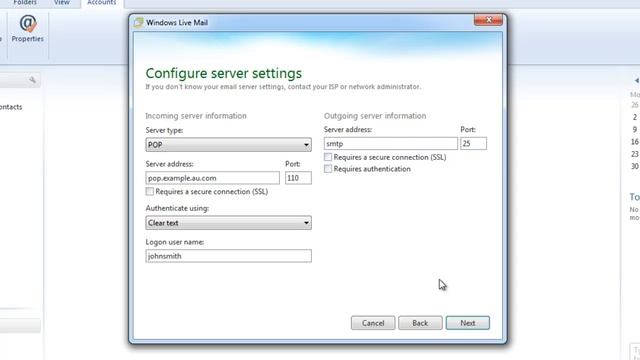Open the Server type POP dropdown

coord(229,145)
